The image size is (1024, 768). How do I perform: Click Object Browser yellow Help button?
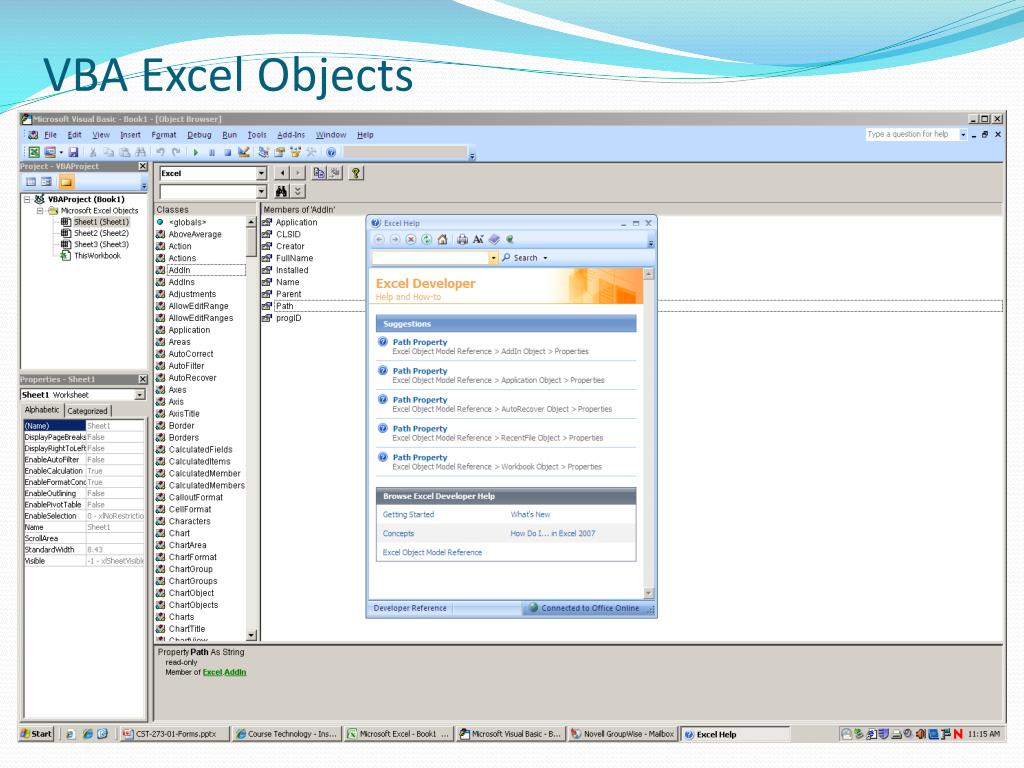coord(356,173)
